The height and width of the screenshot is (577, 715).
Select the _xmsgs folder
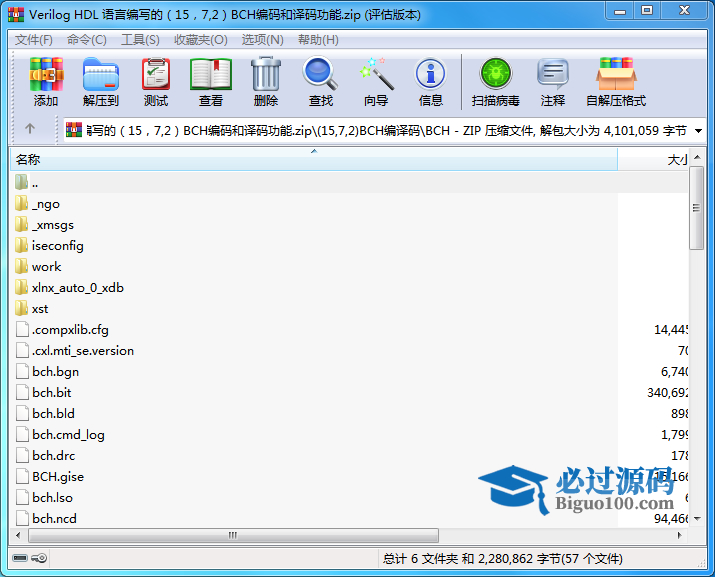tap(44, 224)
